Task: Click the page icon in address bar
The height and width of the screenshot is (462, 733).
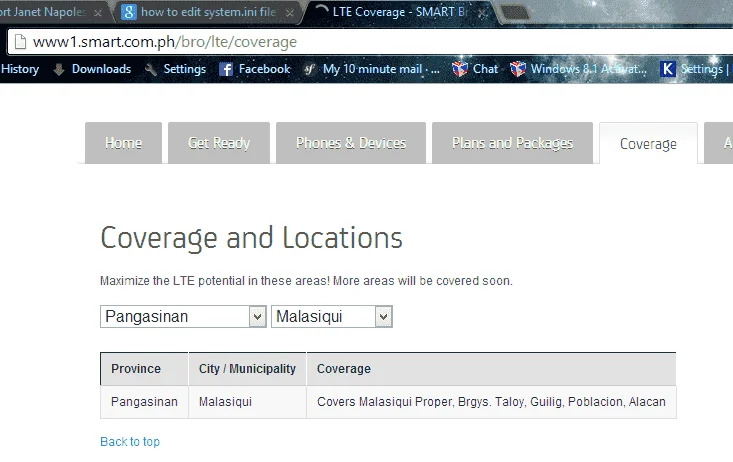Action: tap(21, 42)
